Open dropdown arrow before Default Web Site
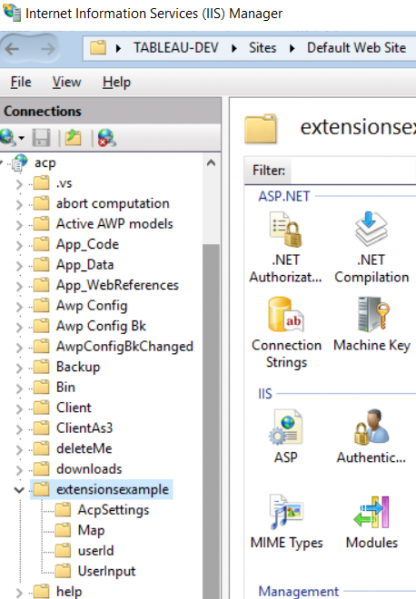The image size is (416, 599). click(x=292, y=48)
